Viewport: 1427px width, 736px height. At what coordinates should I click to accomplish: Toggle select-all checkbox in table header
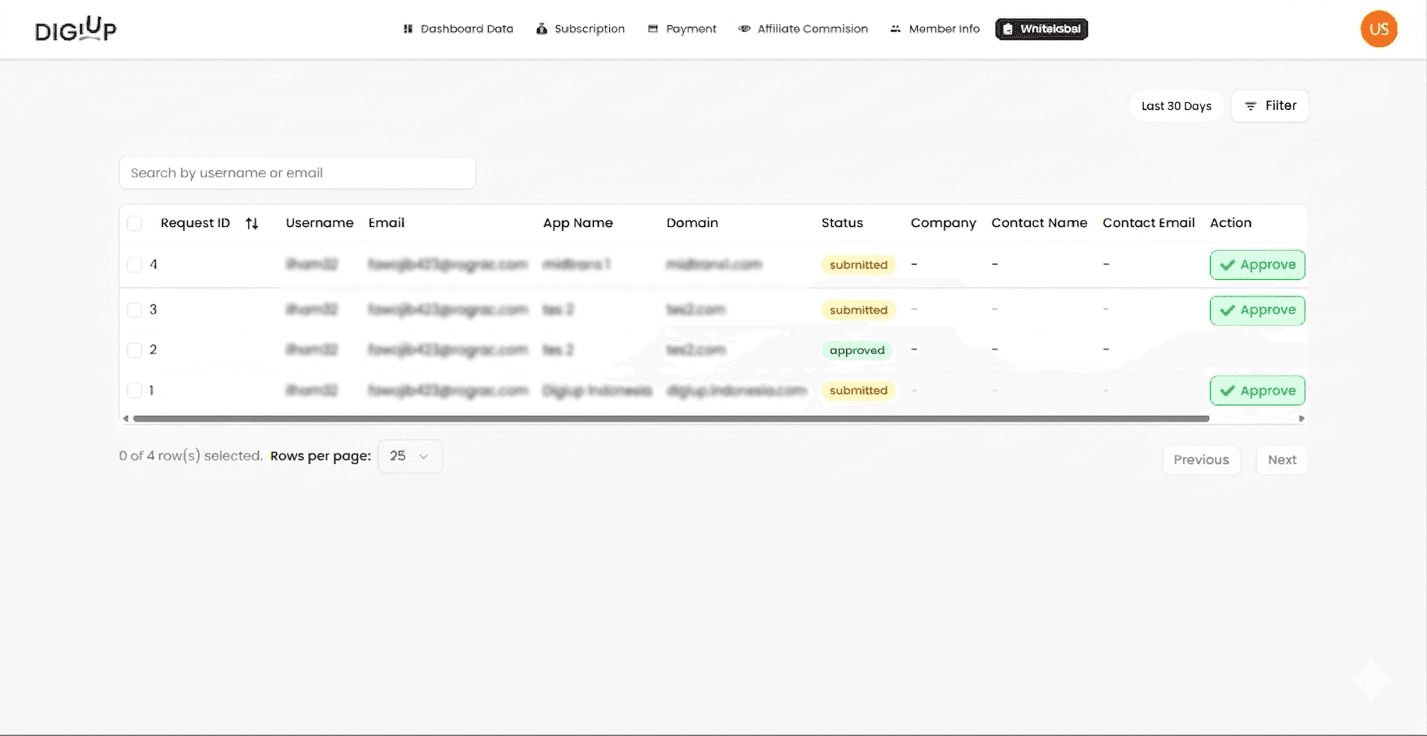pos(134,223)
